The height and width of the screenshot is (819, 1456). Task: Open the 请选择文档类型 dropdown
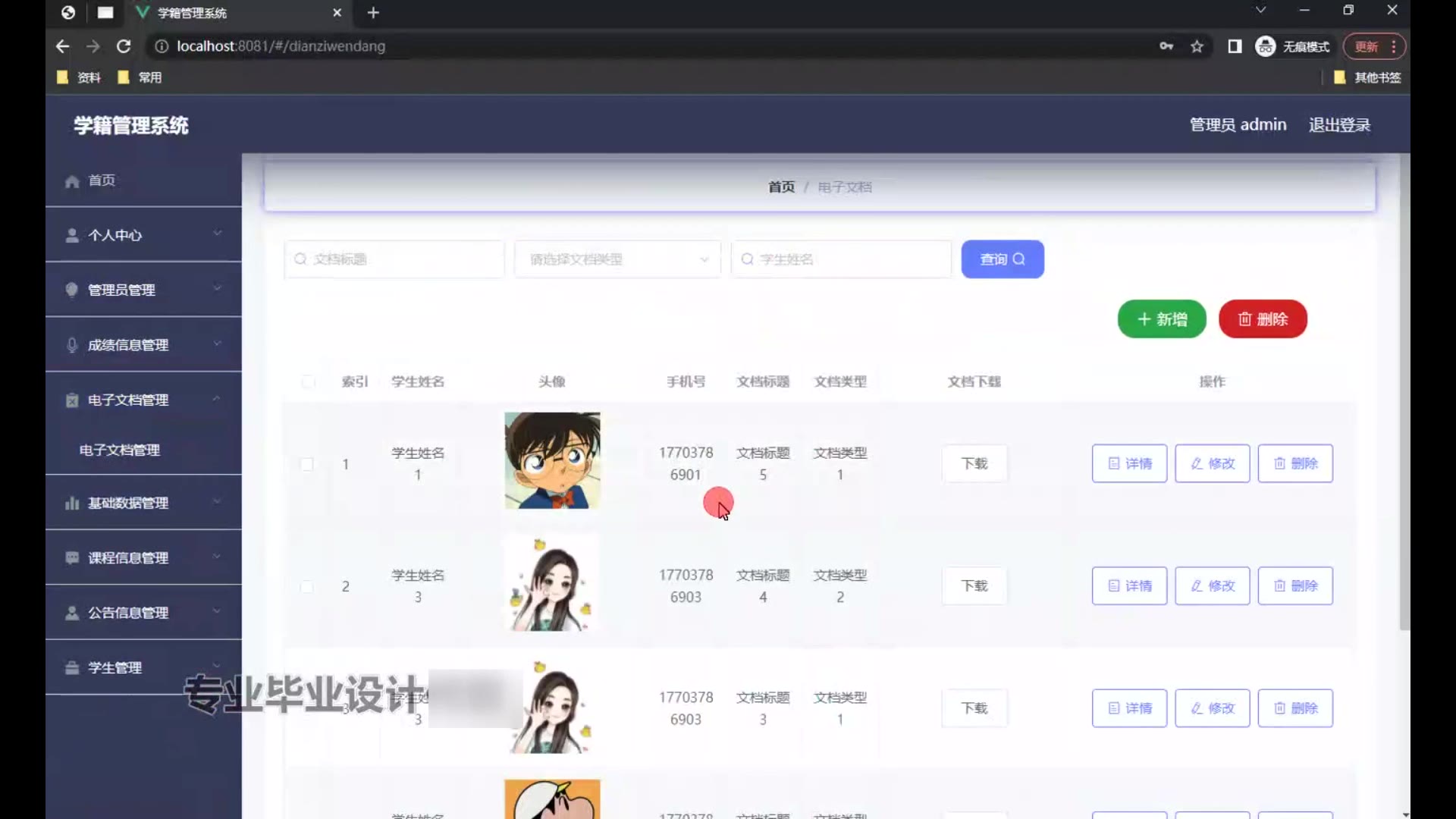pos(617,259)
